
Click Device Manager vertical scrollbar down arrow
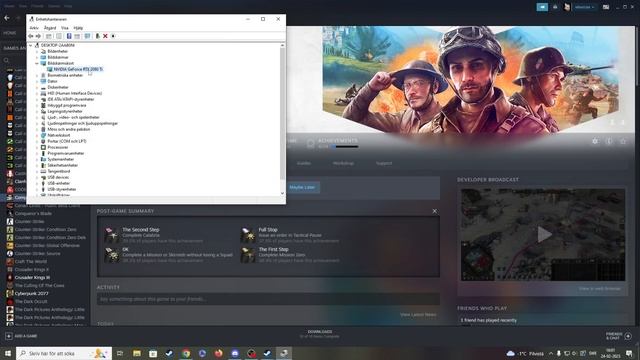click(282, 193)
